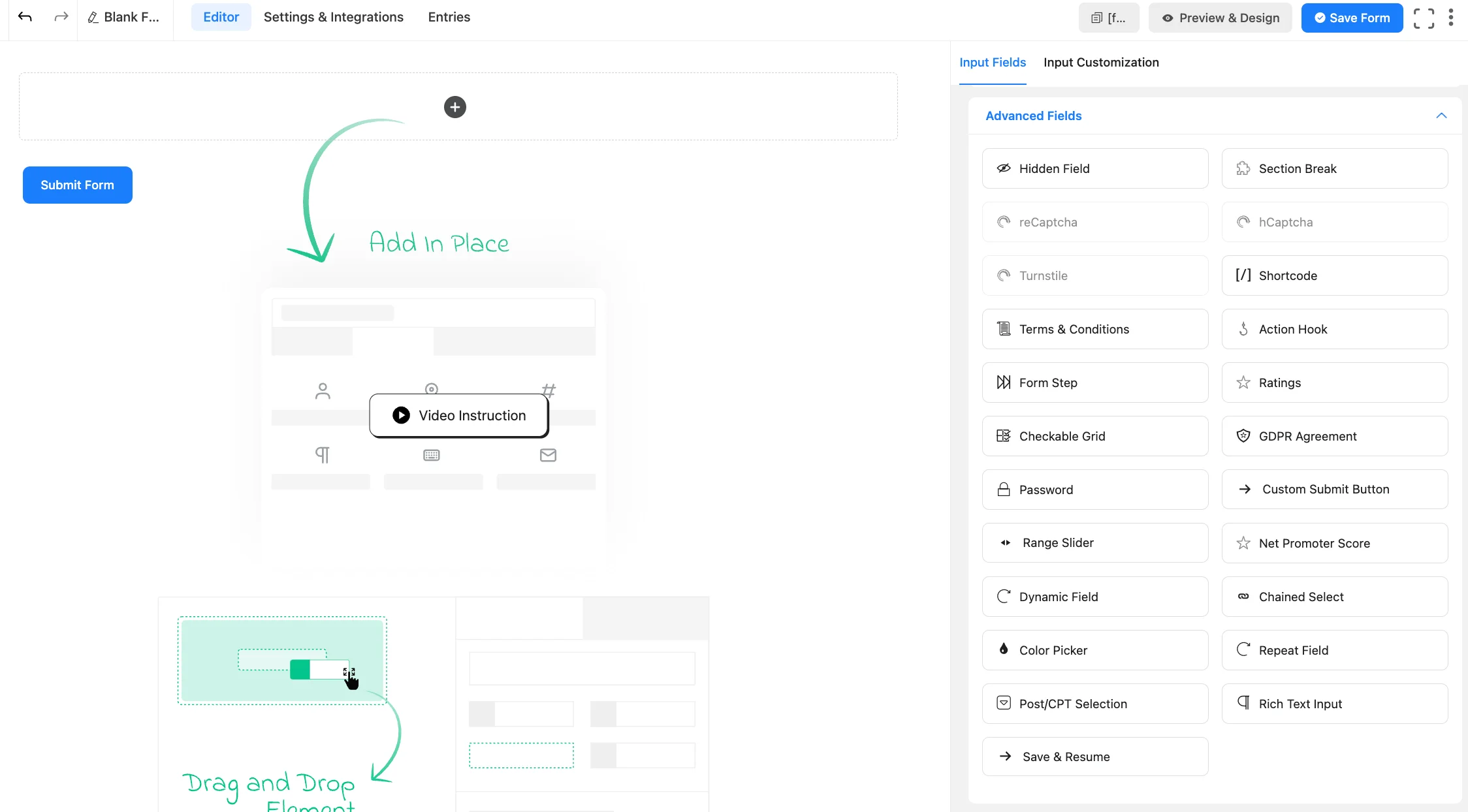Screen dimensions: 1468x812
Task: Click the Save Form button
Action: coord(1352,18)
